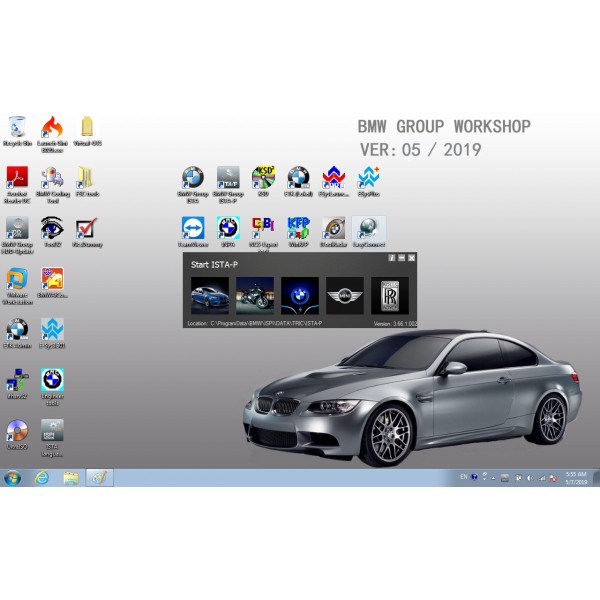600x600 pixels.
Task: Launch E-Sys Plus shortcut with orange plus
Action: pyautogui.click(x=368, y=181)
